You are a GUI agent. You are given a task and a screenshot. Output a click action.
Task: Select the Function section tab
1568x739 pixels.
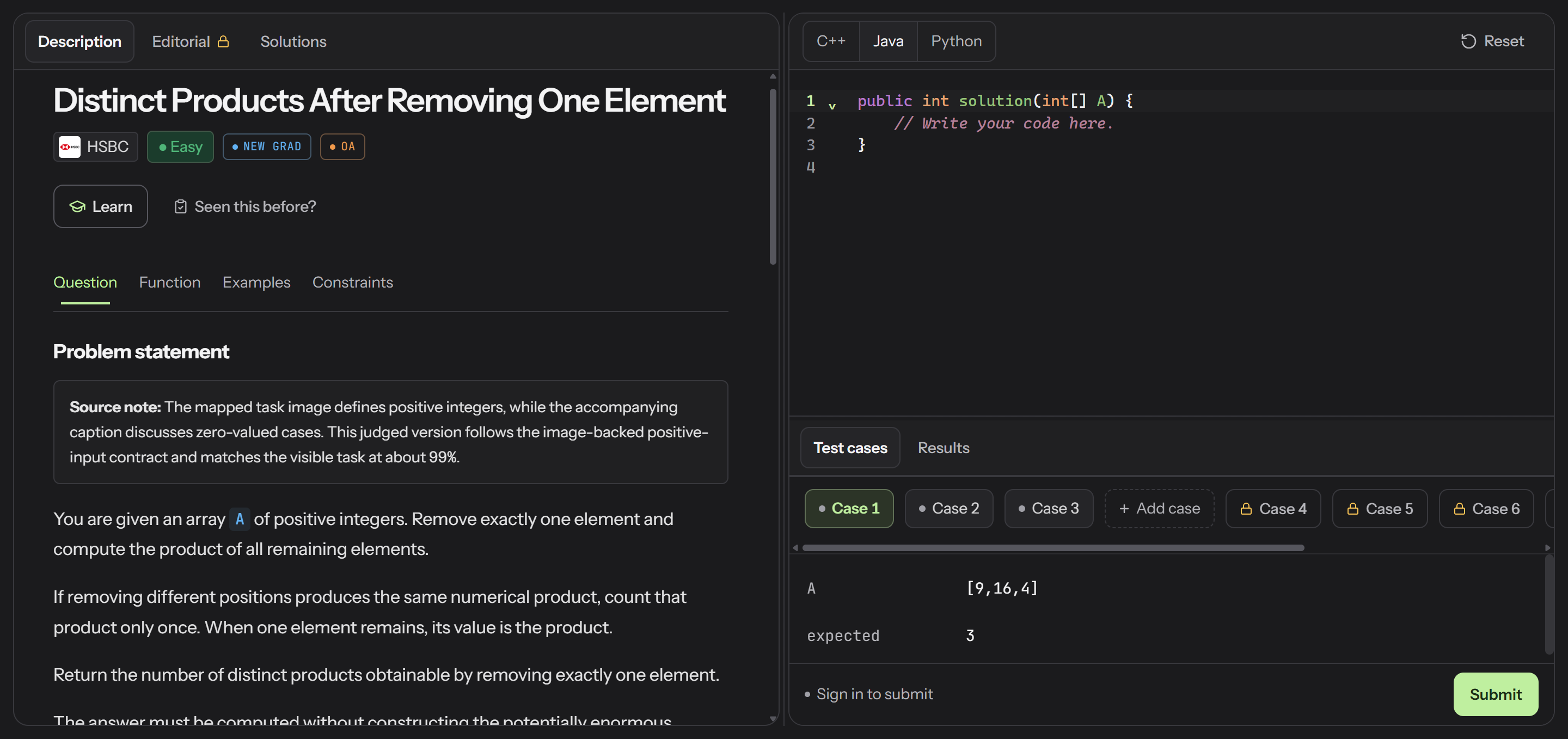(170, 283)
